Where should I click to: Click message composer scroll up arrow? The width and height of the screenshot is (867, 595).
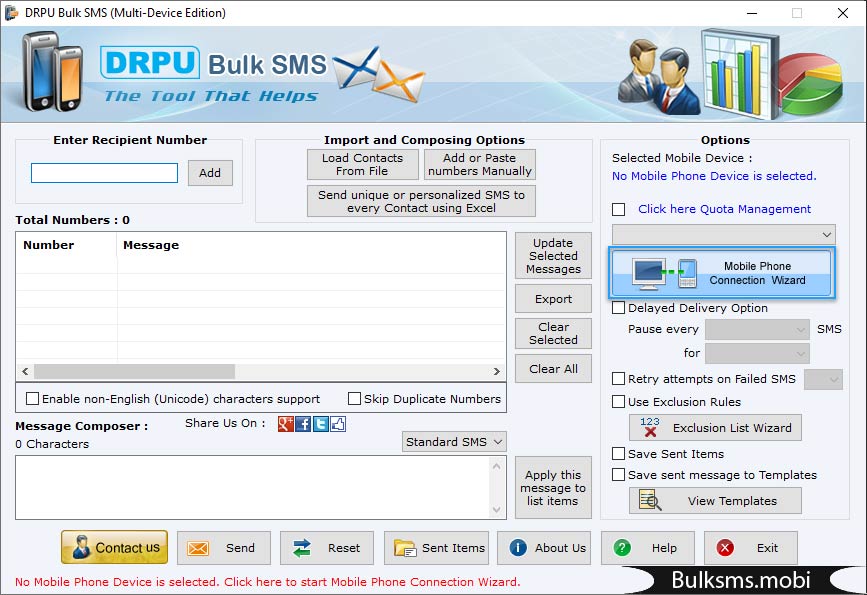497,467
